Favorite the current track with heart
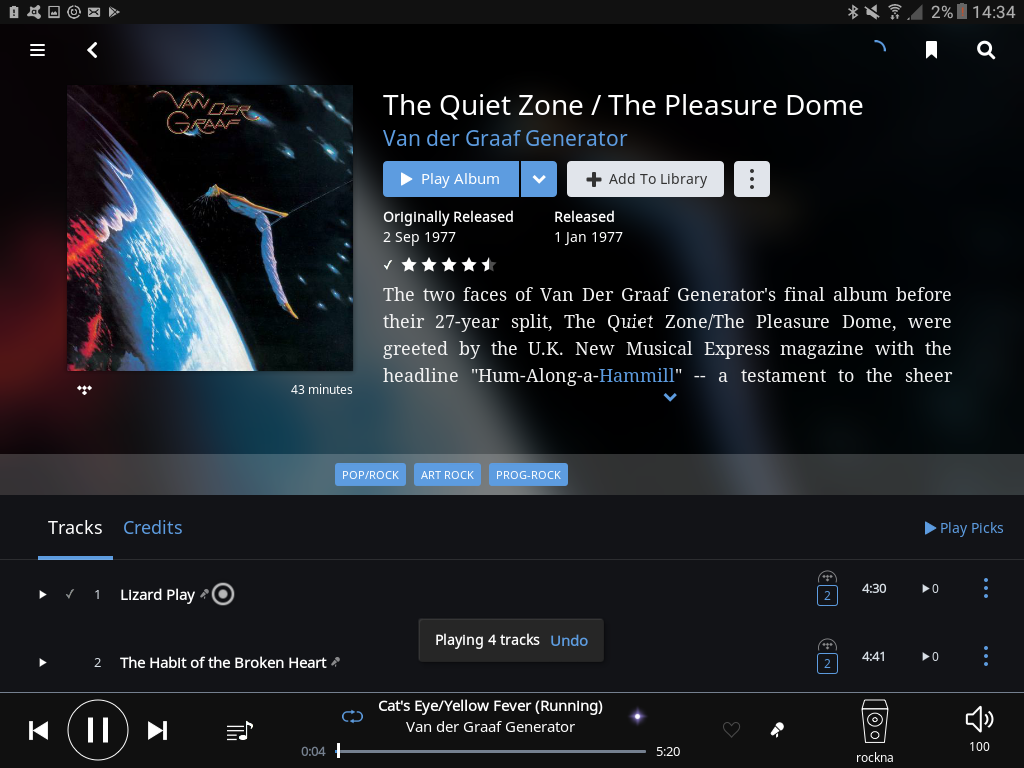Image resolution: width=1024 pixels, height=768 pixels. tap(731, 729)
